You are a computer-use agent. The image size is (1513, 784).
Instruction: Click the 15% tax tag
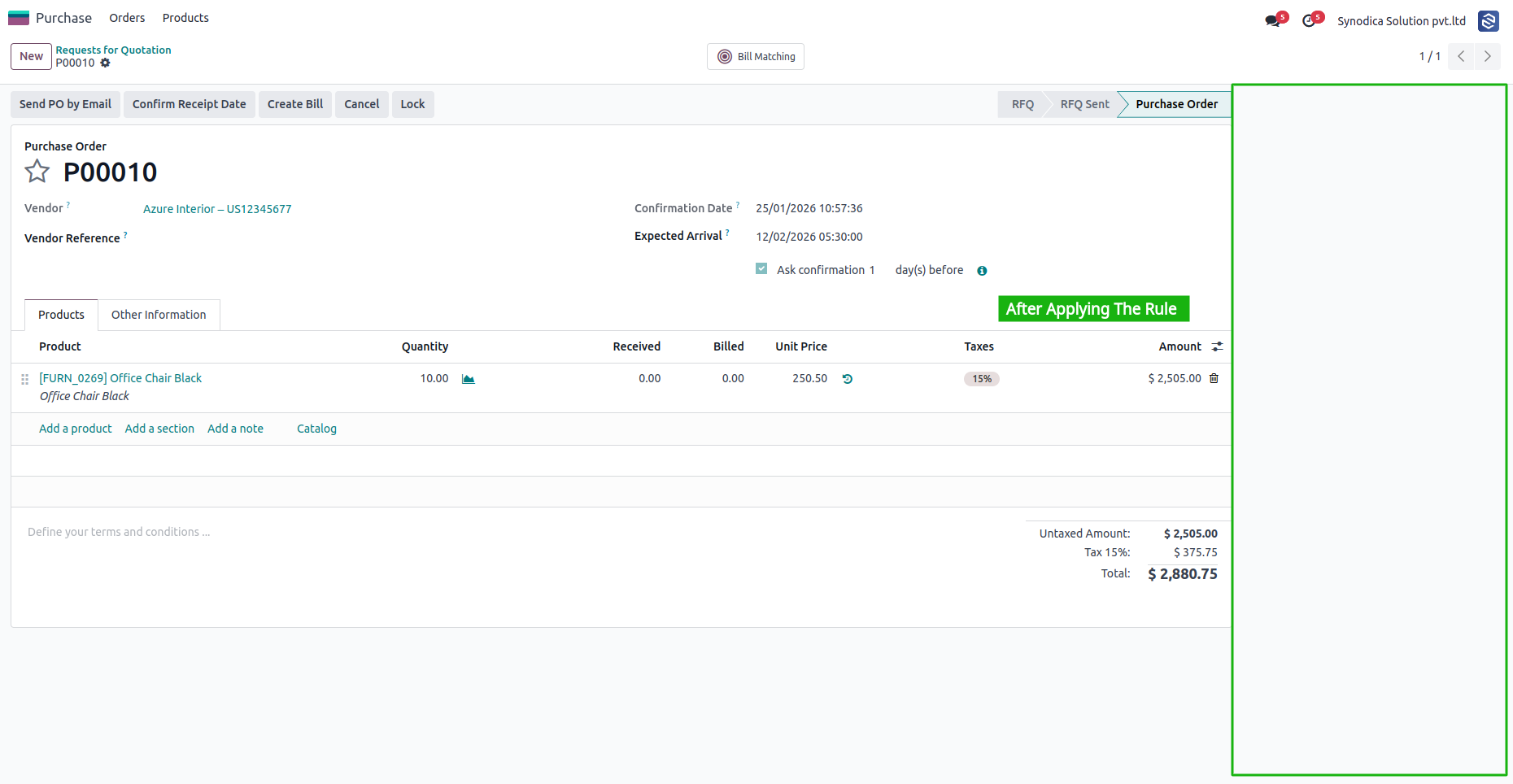click(x=982, y=379)
